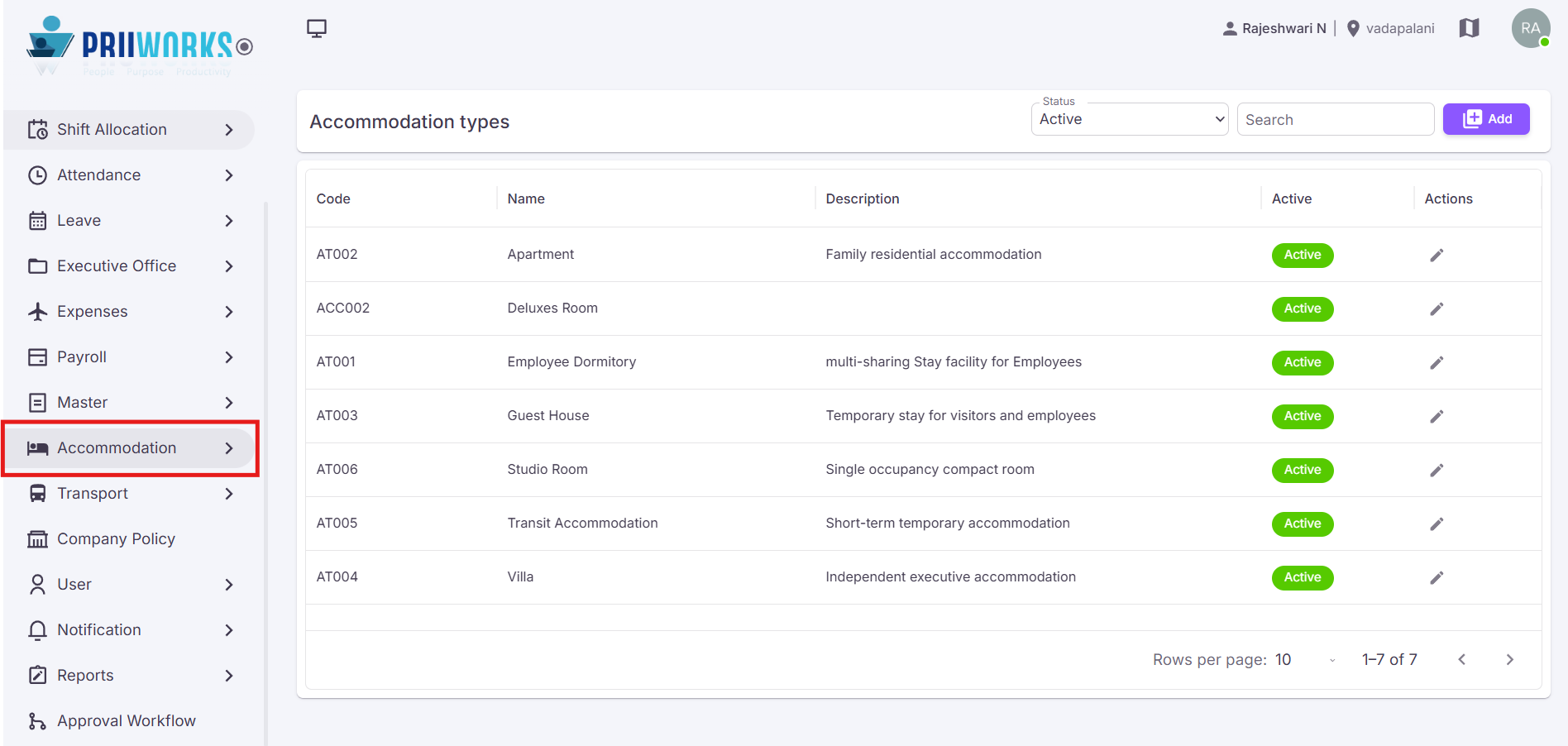Click the Search input field
1568x746 pixels.
pos(1336,119)
